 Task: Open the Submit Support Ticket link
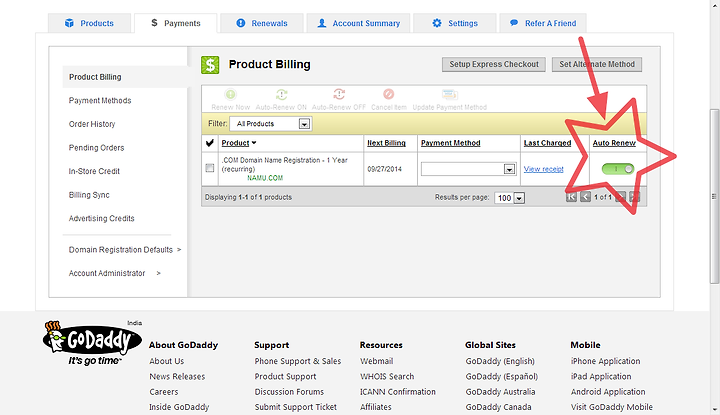(x=296, y=407)
